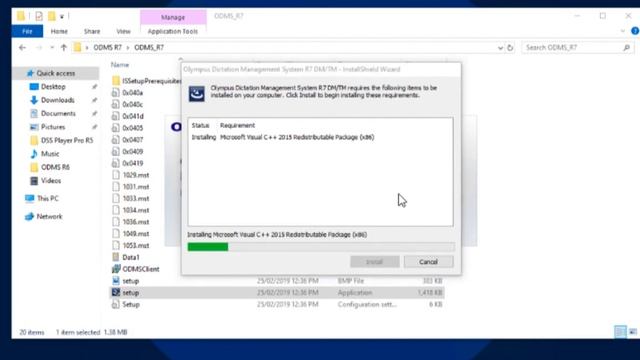Select This PC in navigation pane

point(48,198)
